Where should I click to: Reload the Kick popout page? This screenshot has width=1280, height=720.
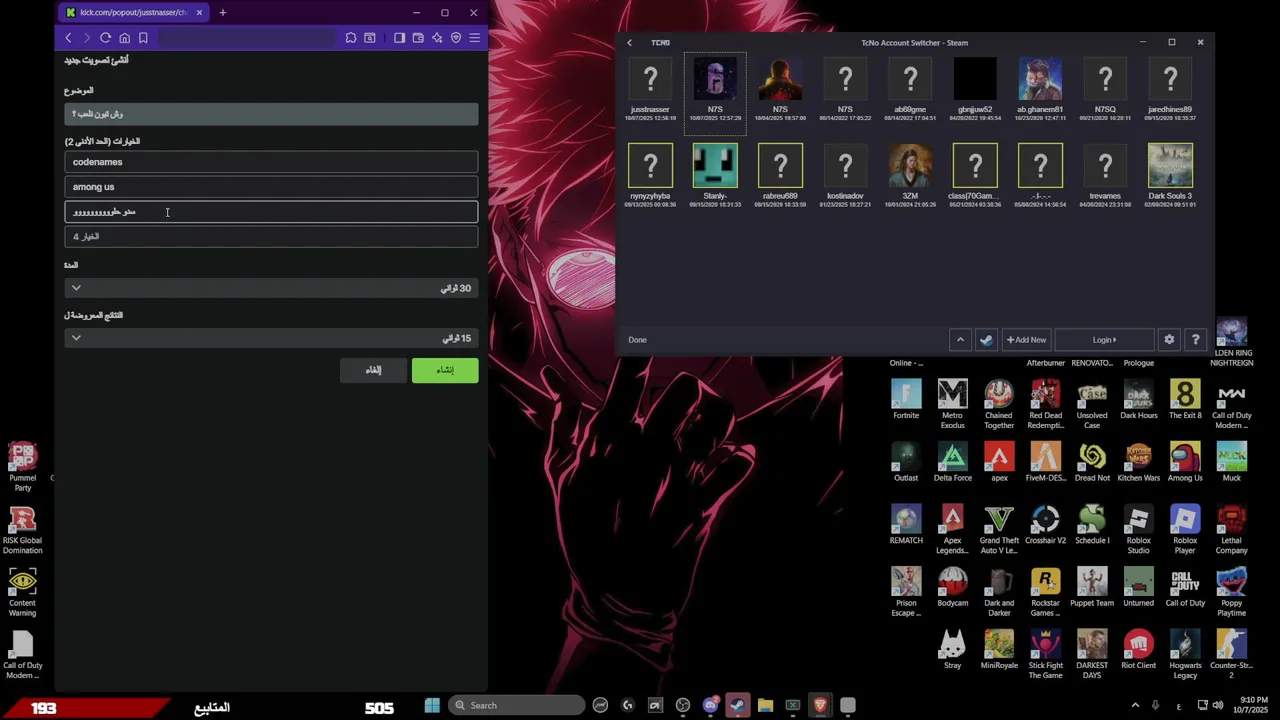click(105, 38)
